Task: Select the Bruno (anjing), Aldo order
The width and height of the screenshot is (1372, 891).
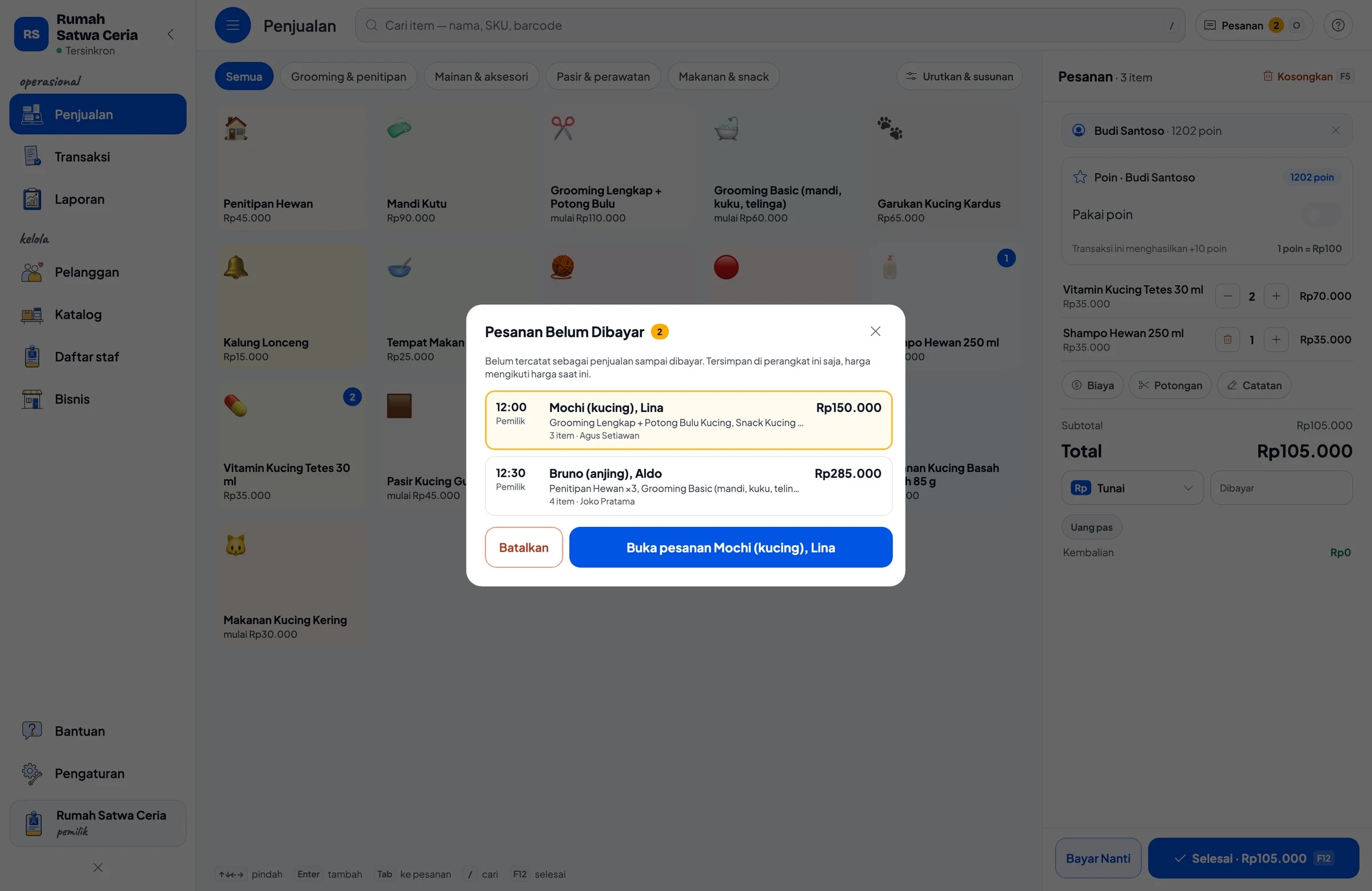Action: click(x=688, y=486)
